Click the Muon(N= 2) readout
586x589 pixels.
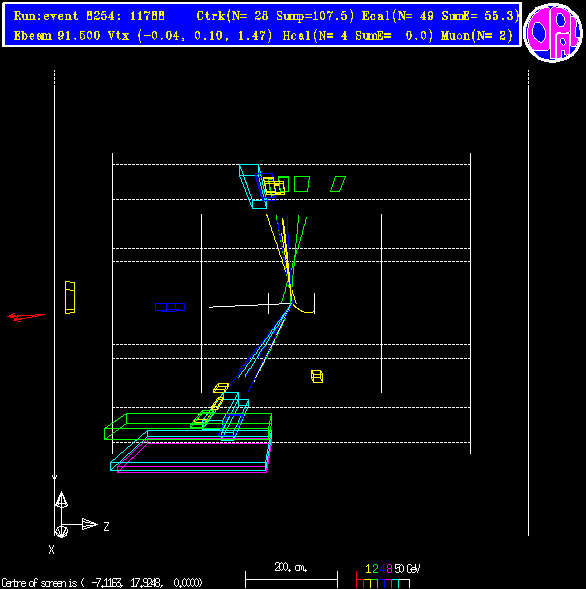(477, 36)
